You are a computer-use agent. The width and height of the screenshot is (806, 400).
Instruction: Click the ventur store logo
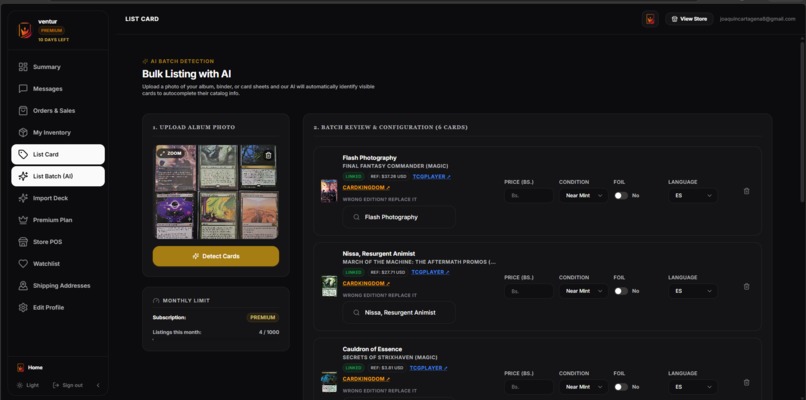[25, 30]
